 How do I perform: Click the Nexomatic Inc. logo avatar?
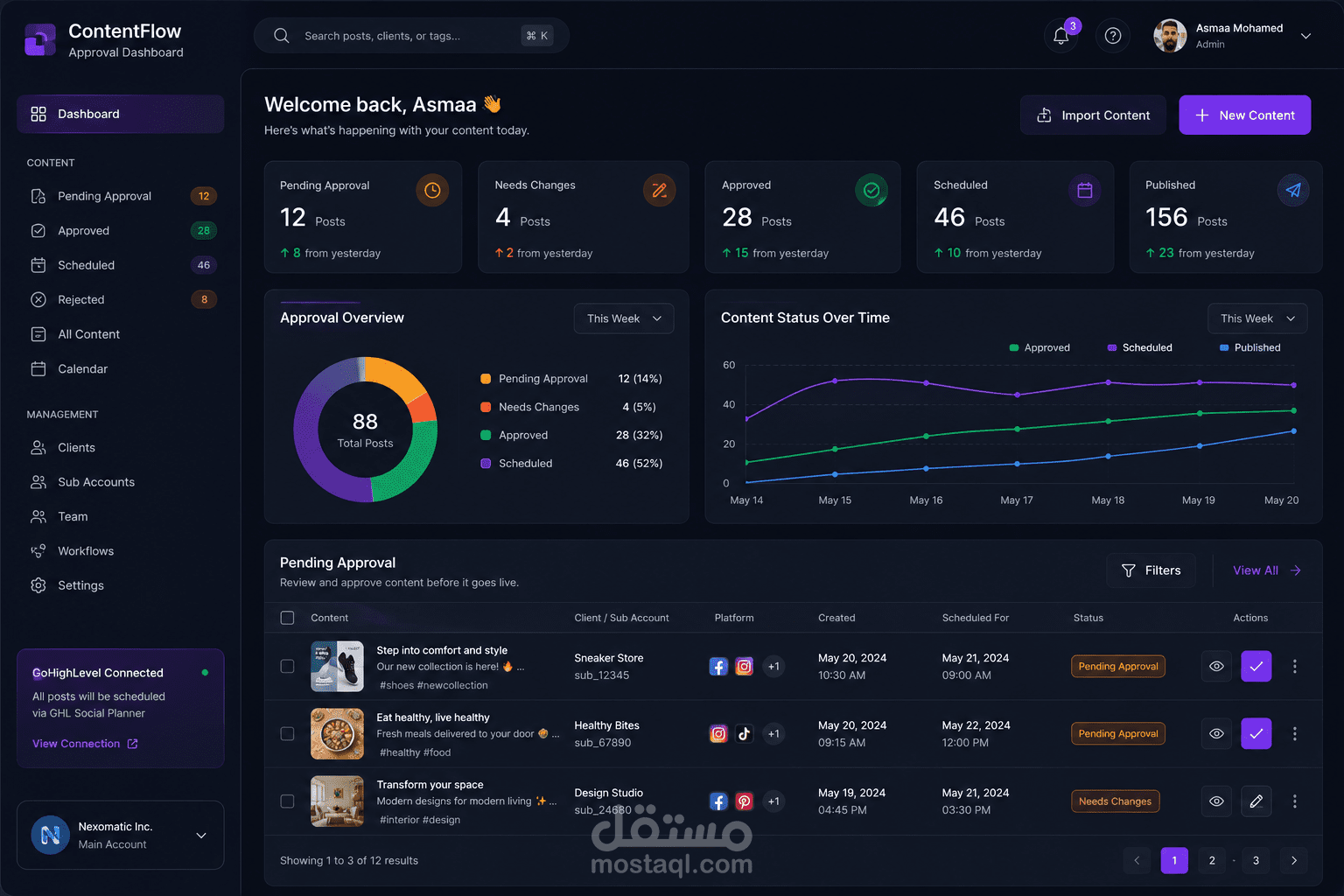[51, 835]
